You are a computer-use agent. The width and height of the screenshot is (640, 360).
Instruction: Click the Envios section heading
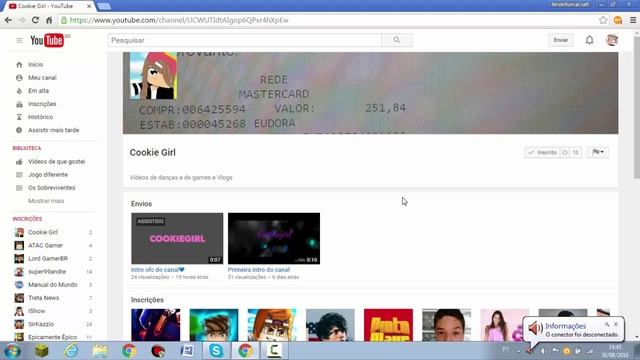[141, 204]
